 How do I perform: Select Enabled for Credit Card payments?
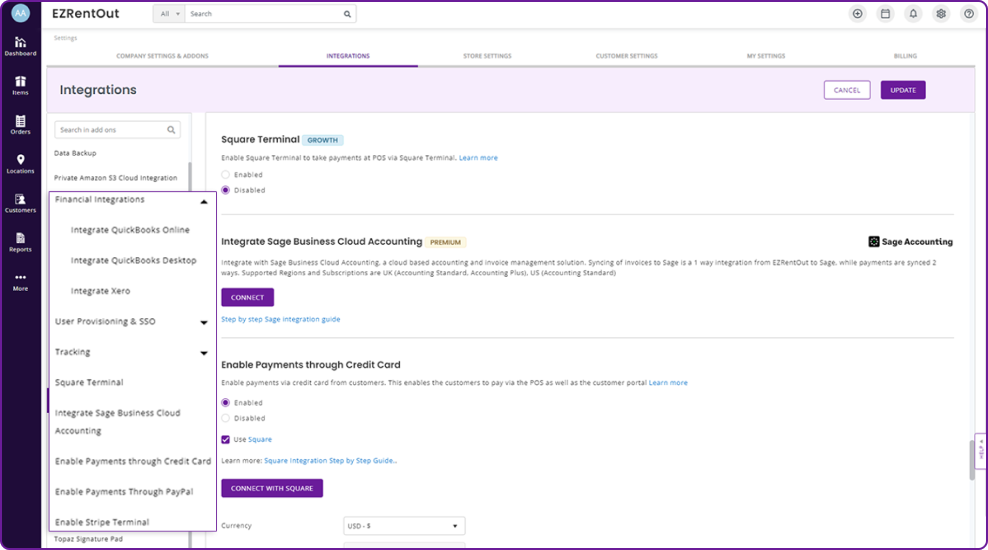(226, 403)
